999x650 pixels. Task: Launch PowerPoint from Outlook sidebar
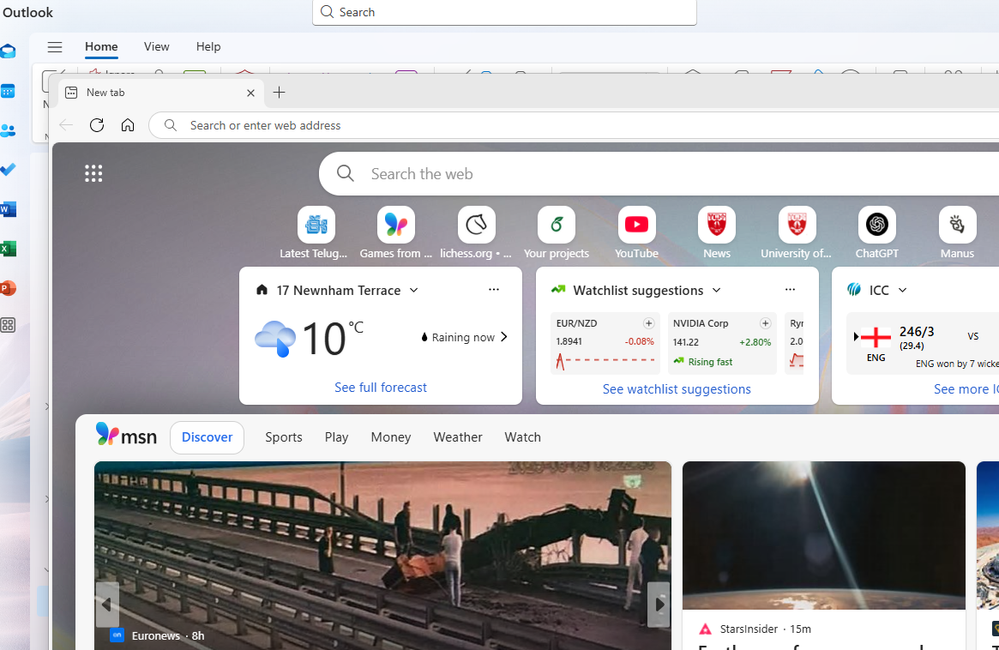(x=8, y=288)
